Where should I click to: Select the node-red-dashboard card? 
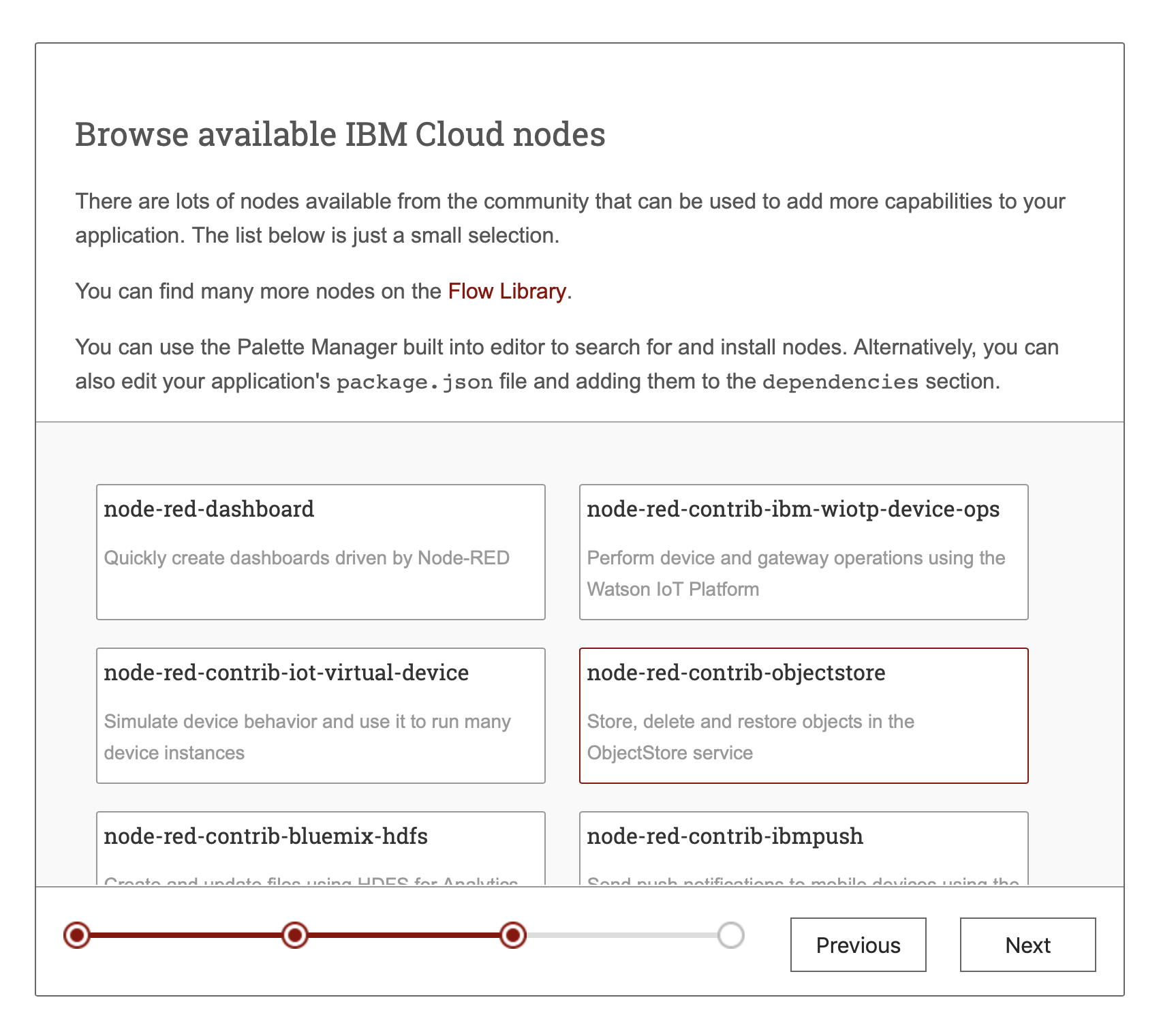[320, 551]
